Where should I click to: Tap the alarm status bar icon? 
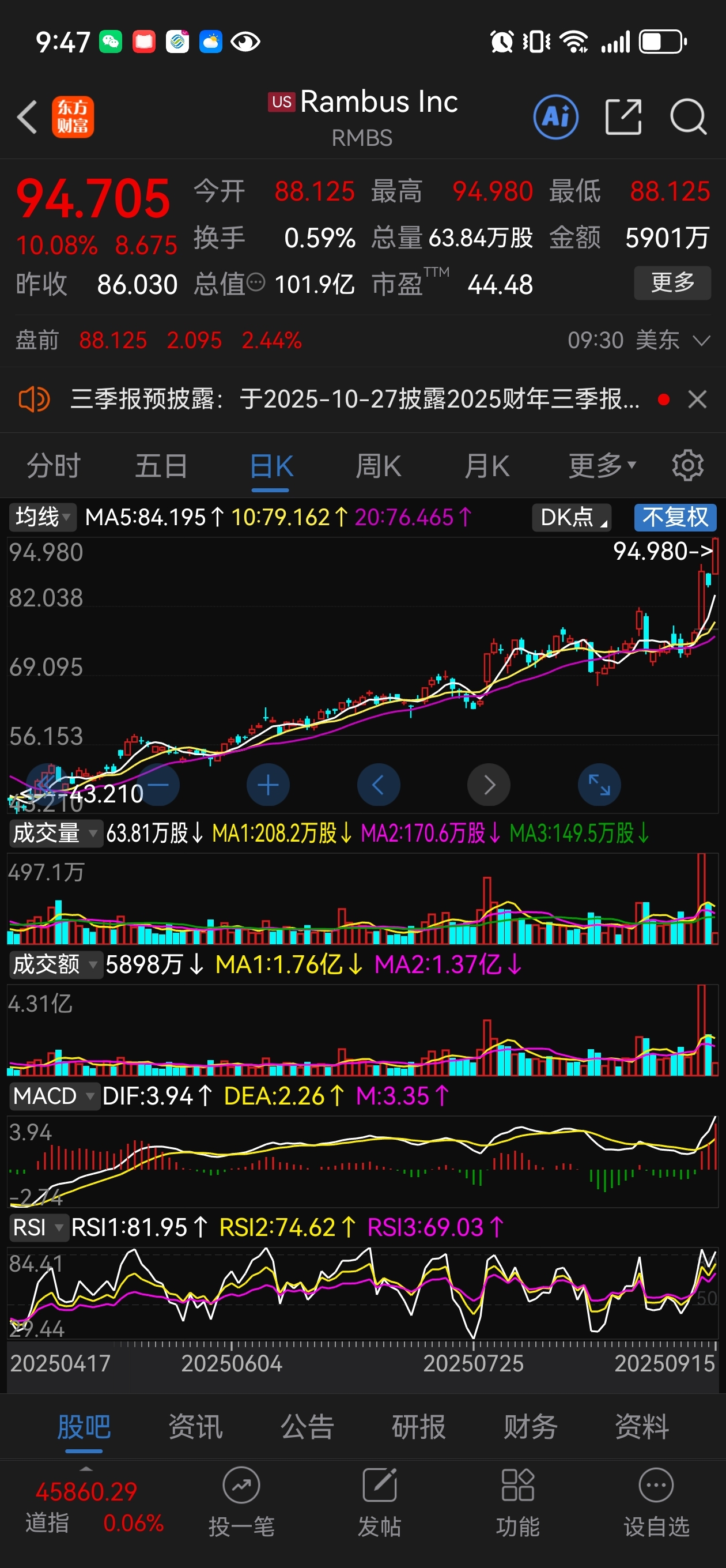tap(502, 42)
